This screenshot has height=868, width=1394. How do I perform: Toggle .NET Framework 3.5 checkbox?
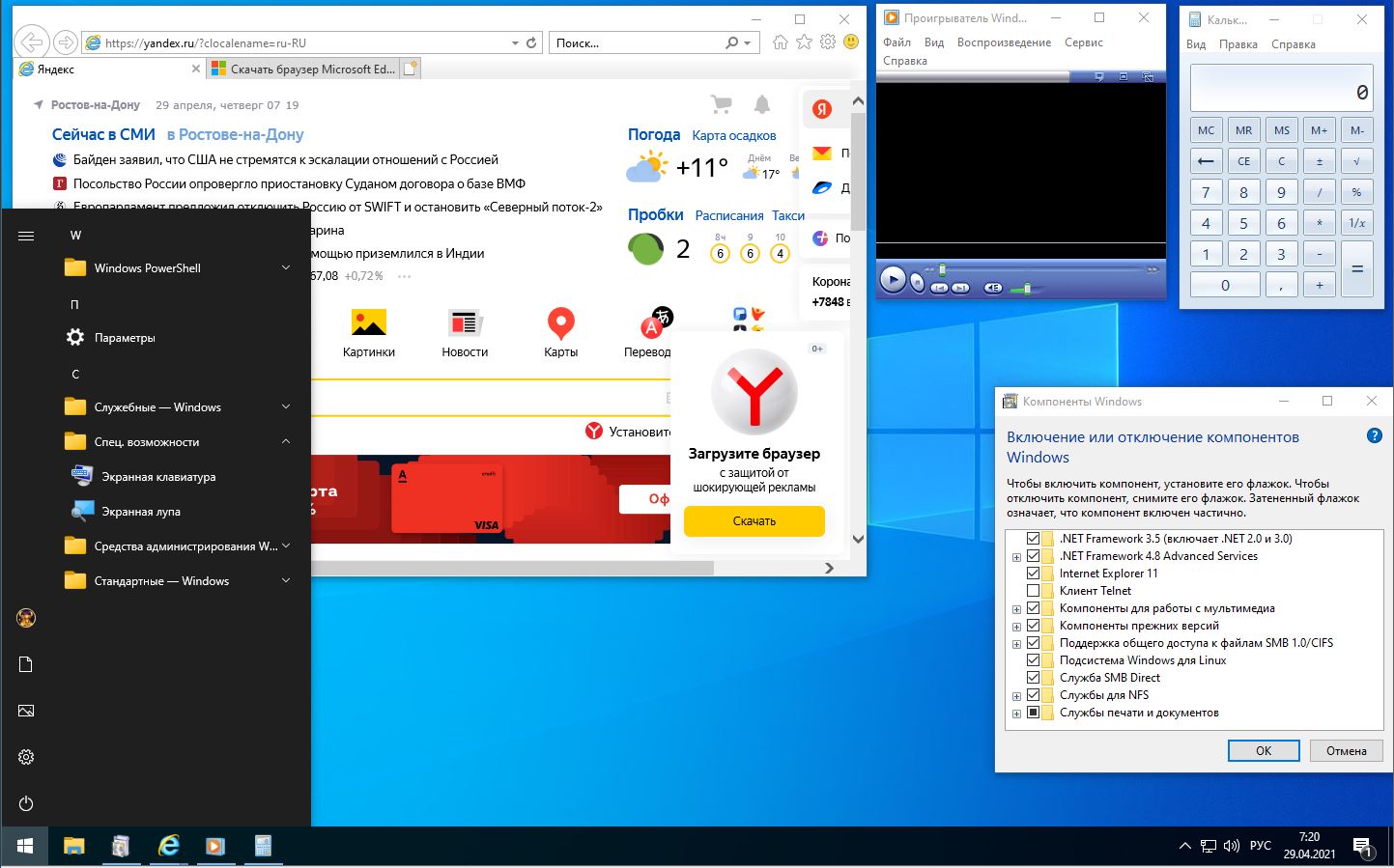point(1033,539)
